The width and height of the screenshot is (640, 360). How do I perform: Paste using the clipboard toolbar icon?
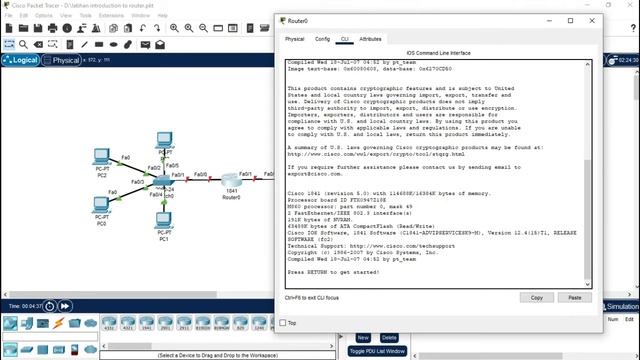click(x=128, y=28)
